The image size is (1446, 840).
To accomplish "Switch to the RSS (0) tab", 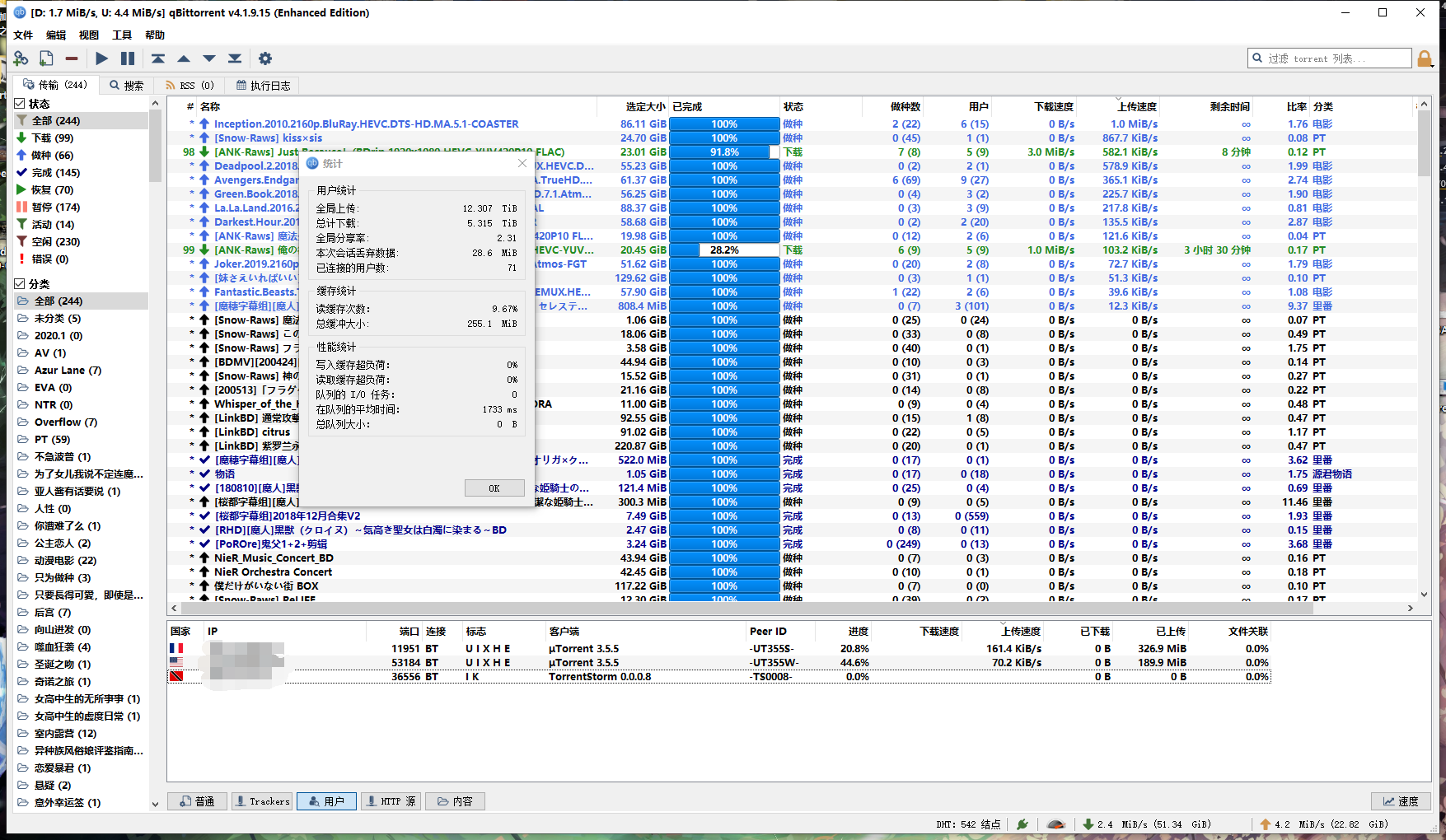I will tap(190, 86).
